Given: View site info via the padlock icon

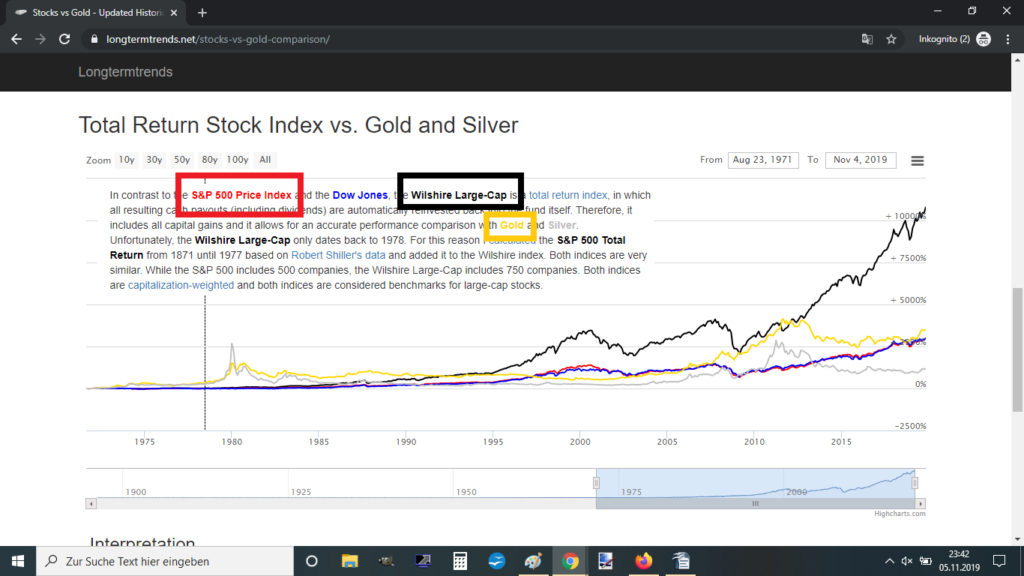Looking at the screenshot, I should pos(94,39).
